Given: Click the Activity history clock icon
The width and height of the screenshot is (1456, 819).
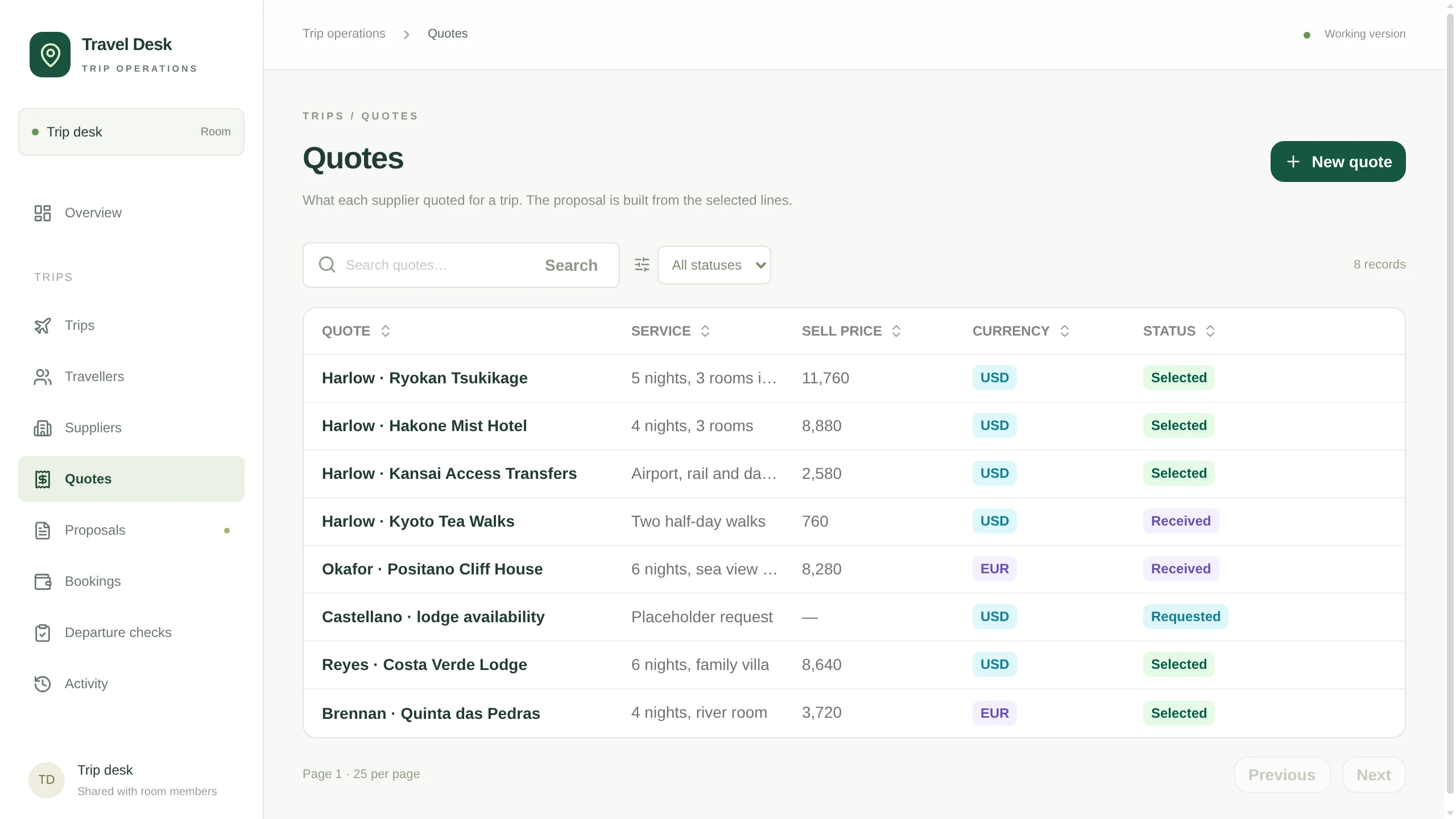Looking at the screenshot, I should (x=43, y=684).
